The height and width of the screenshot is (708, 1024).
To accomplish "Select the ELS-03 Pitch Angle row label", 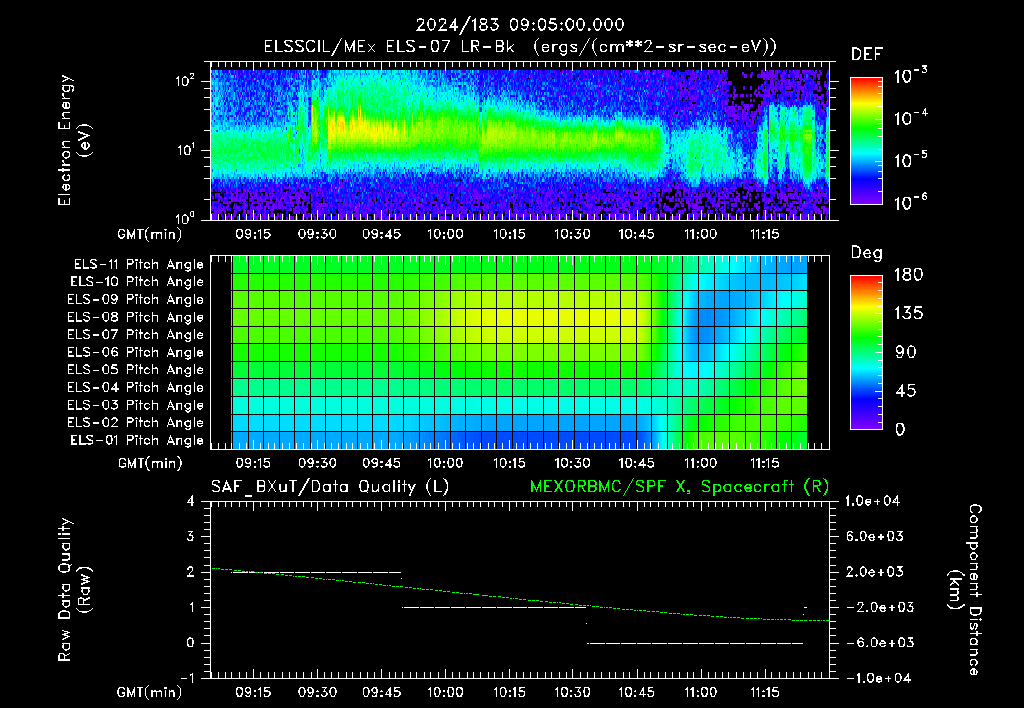I will click(136, 405).
